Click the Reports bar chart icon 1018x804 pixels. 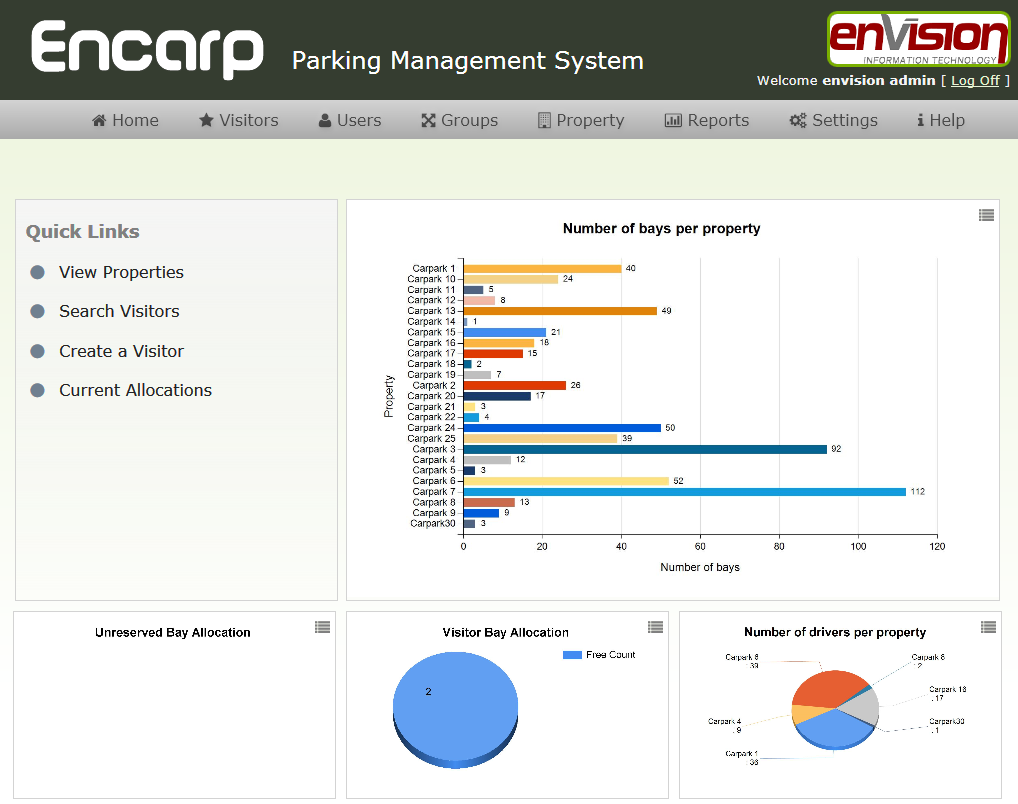point(673,121)
